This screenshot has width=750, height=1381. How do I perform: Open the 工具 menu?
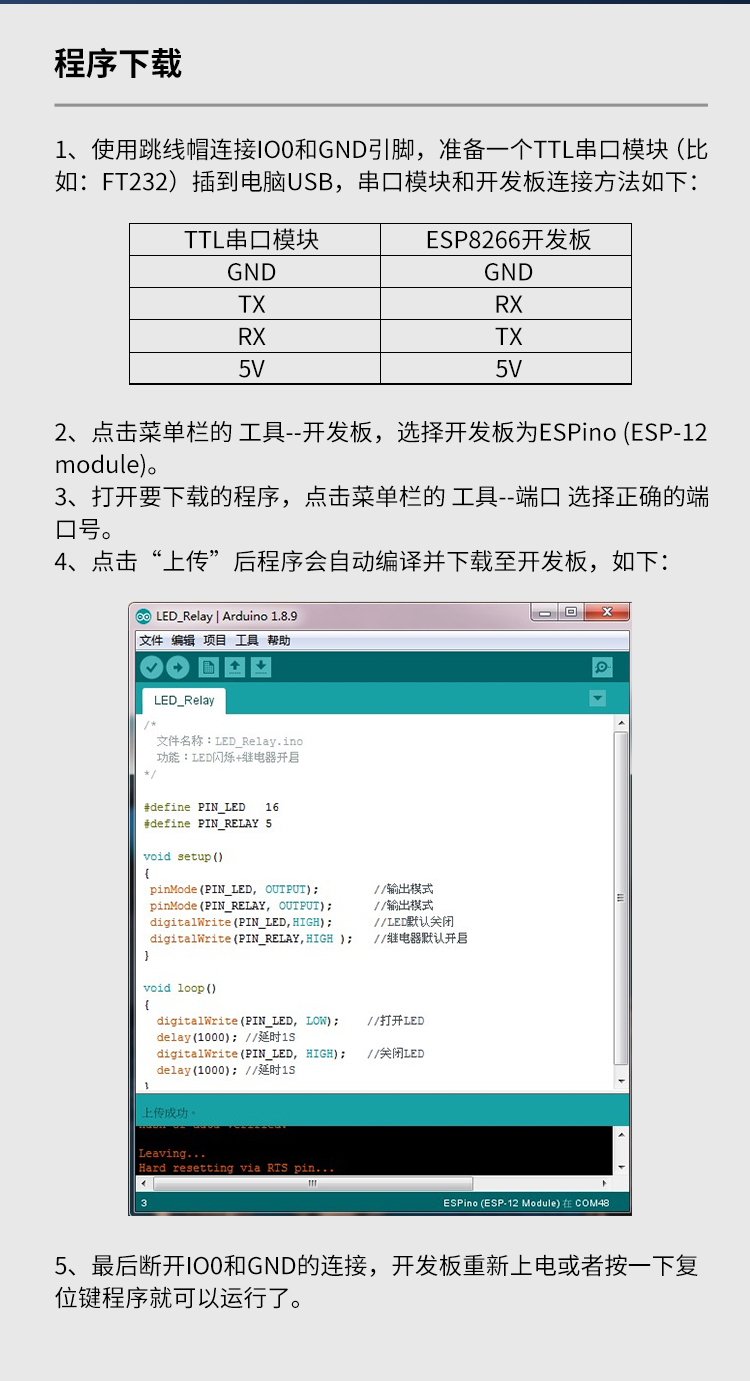click(x=246, y=641)
